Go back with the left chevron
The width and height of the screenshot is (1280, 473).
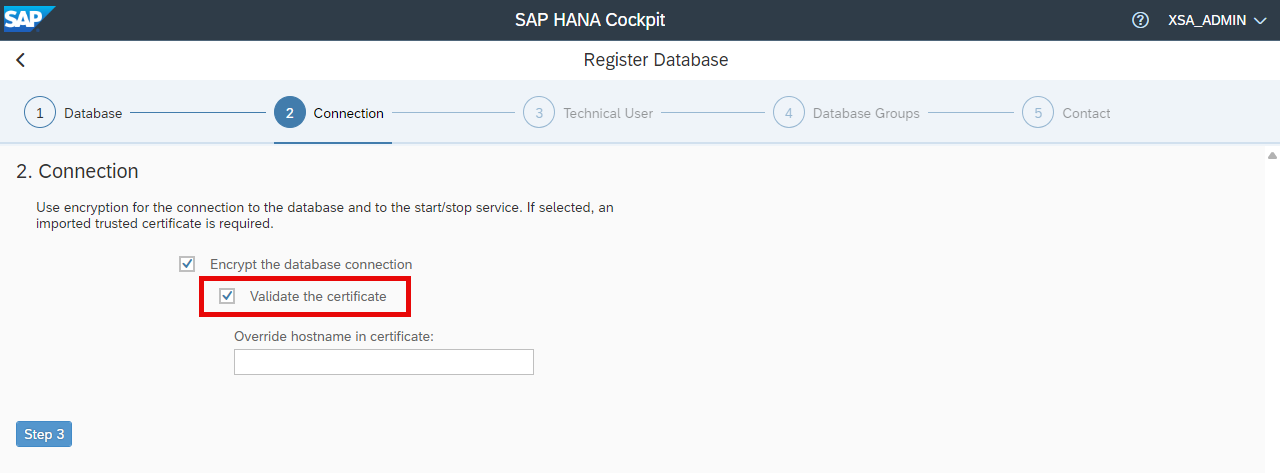click(x=20, y=60)
